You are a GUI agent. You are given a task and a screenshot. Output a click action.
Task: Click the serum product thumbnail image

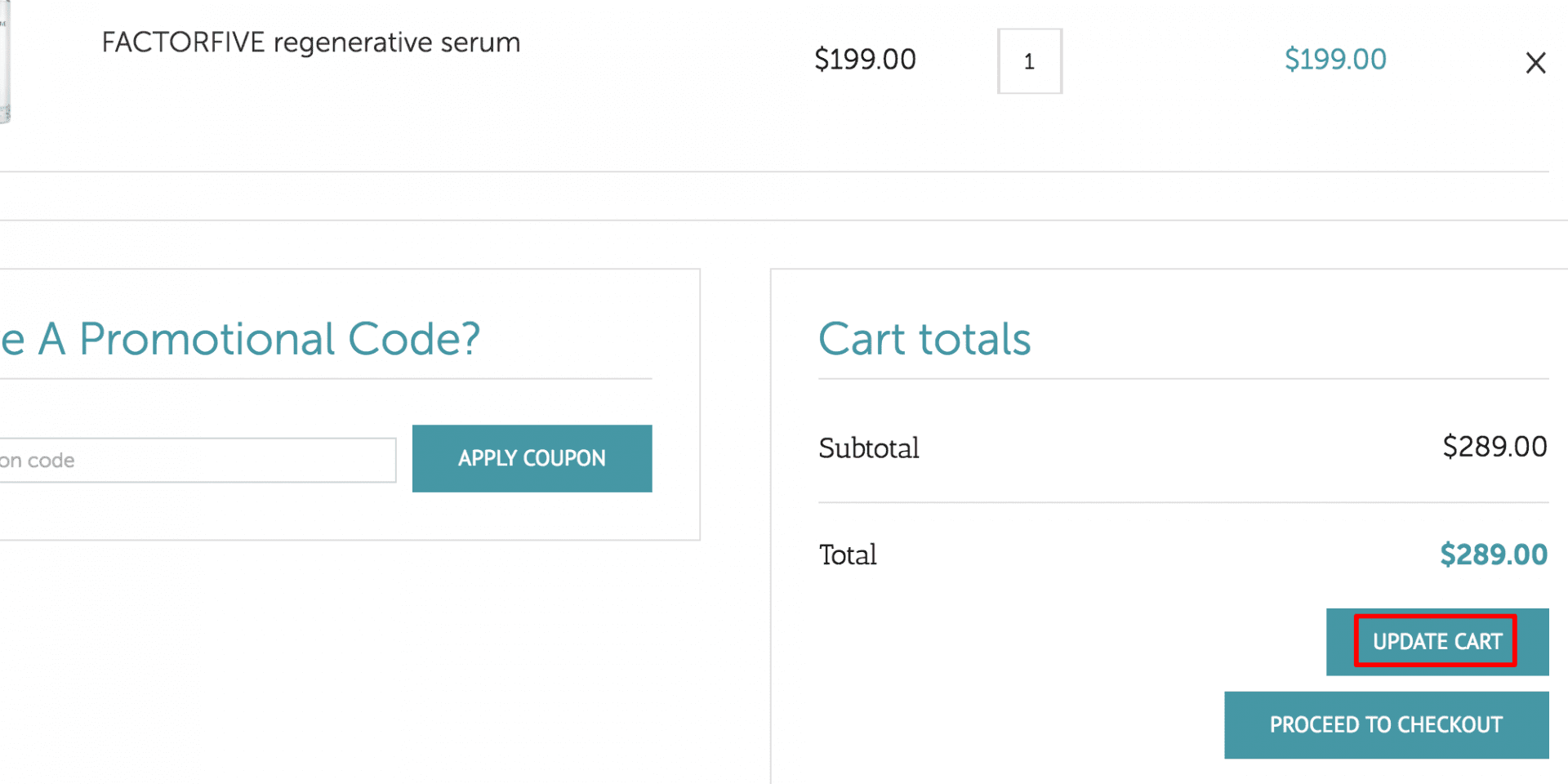[5, 61]
